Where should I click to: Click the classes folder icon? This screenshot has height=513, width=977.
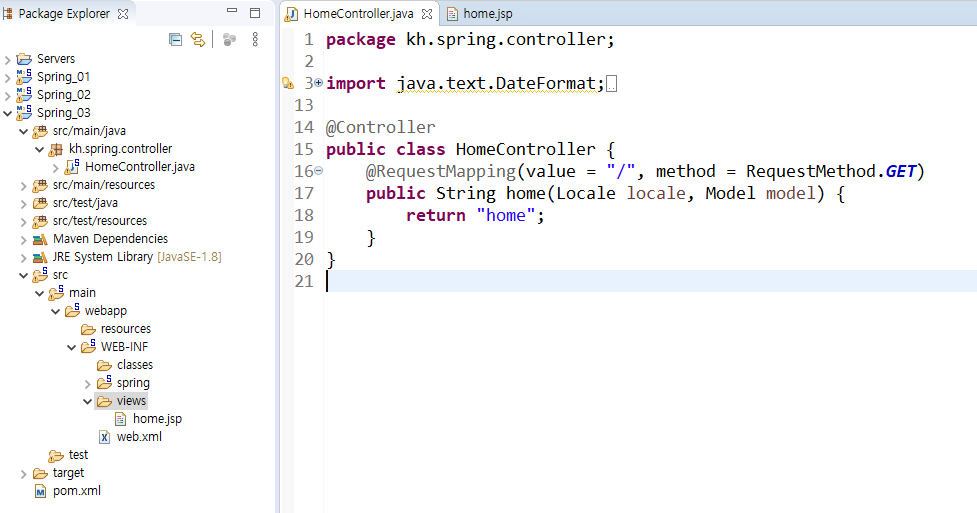(105, 365)
